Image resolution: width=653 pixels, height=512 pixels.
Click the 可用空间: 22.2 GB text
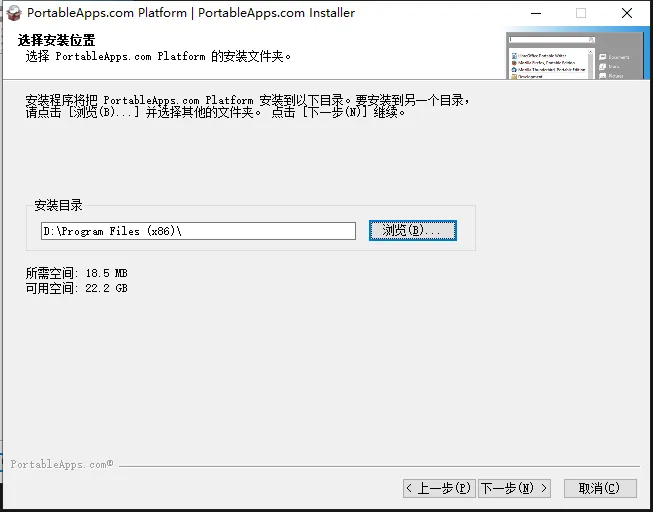(x=77, y=288)
